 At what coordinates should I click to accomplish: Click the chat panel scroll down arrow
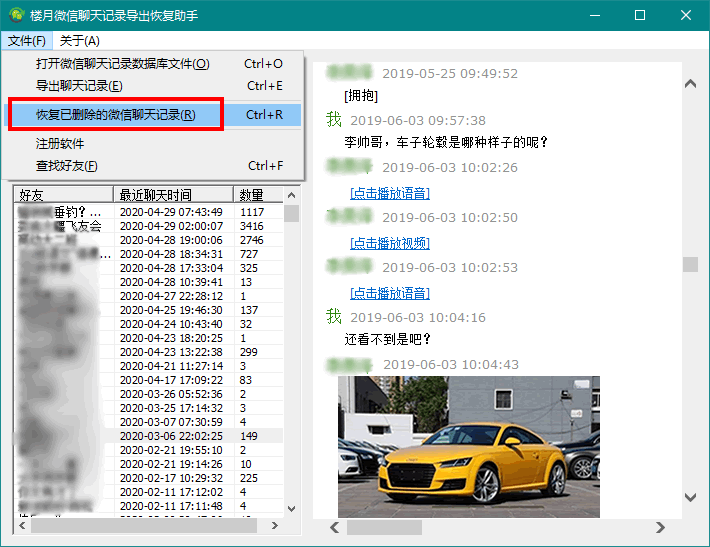pos(690,497)
